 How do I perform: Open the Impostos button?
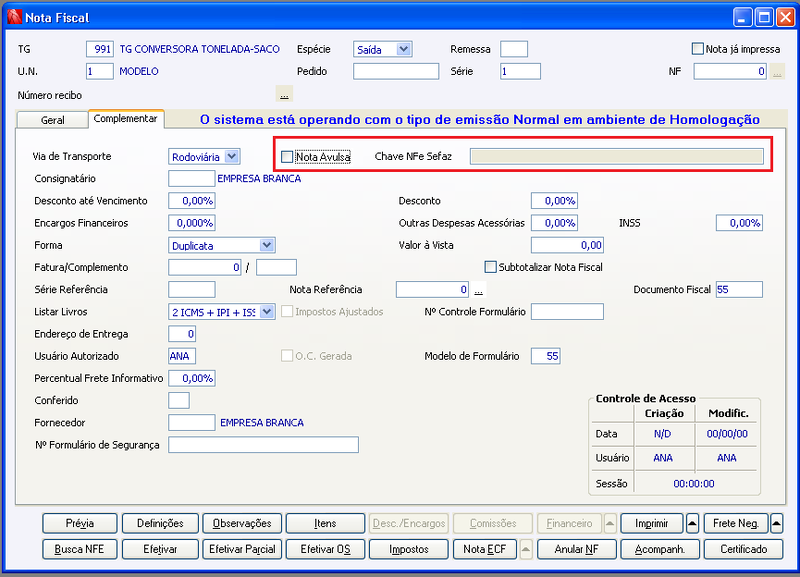click(x=409, y=549)
